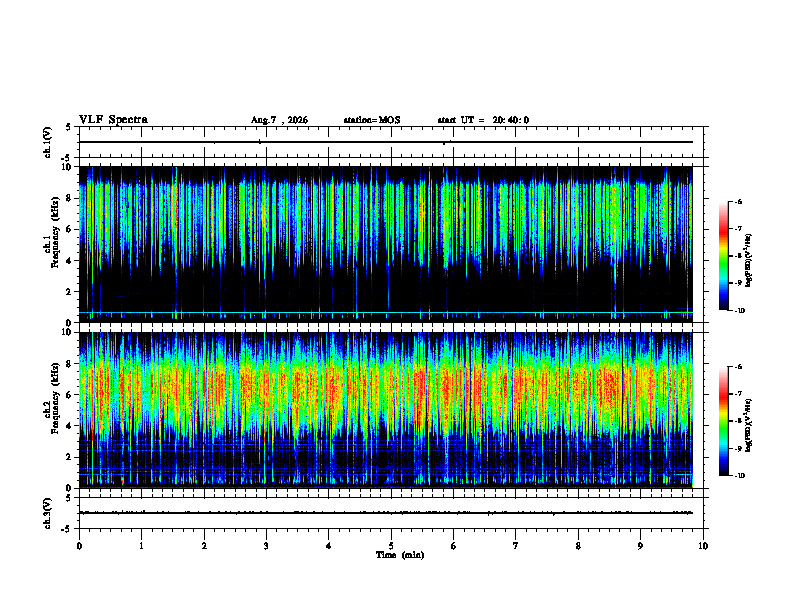Viewport: 792px width, 612px height.
Task: Click the "4" kHz tick on ch.1 frequency axis
Action: [70, 261]
